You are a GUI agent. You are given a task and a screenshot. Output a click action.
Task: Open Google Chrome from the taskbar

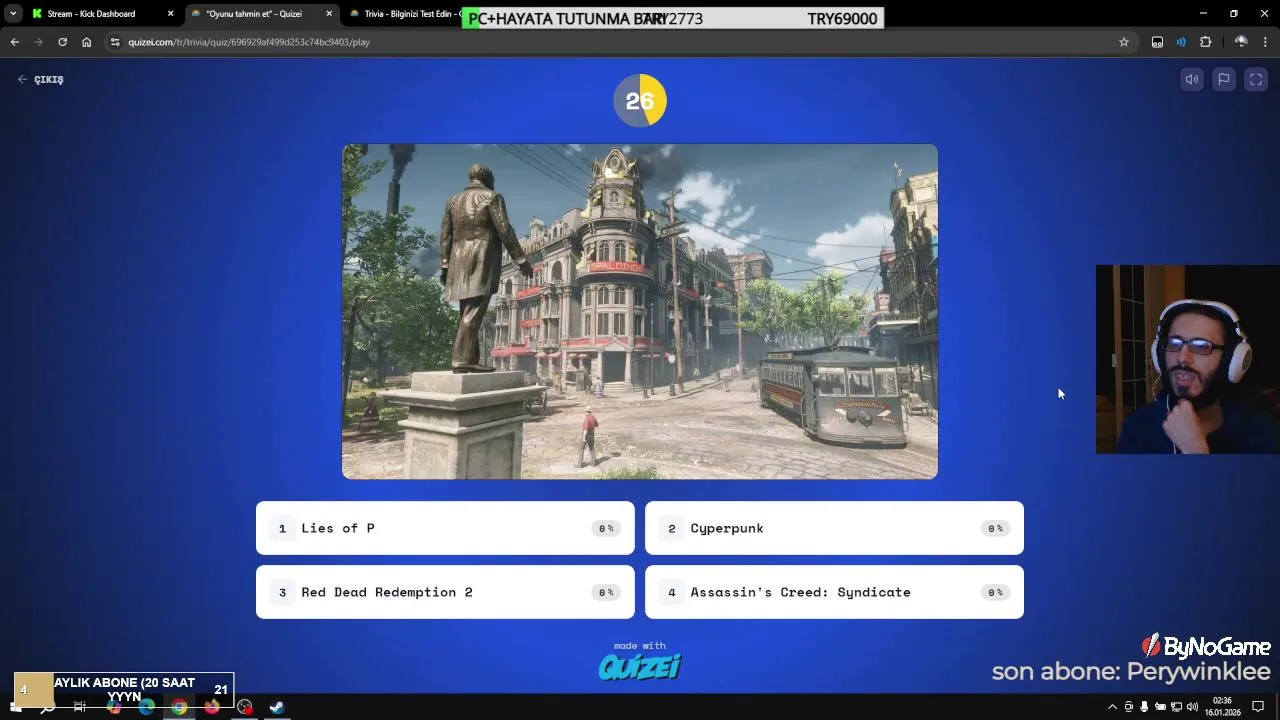point(179,707)
